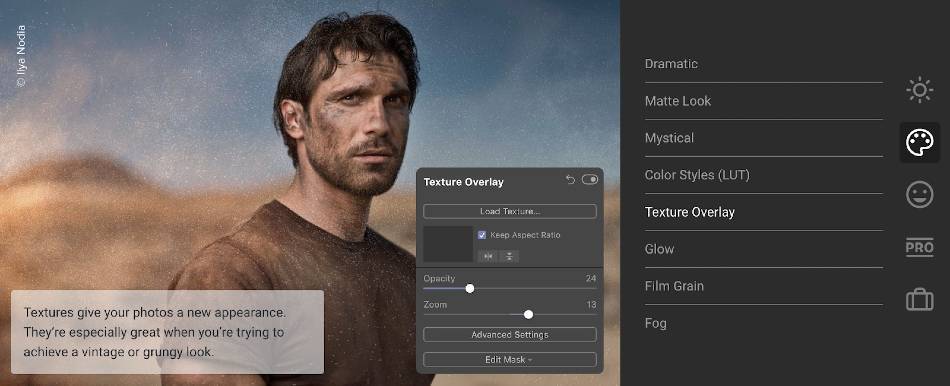Uncheck Keep Aspect Ratio checkbox
The width and height of the screenshot is (950, 386).
pyautogui.click(x=482, y=235)
